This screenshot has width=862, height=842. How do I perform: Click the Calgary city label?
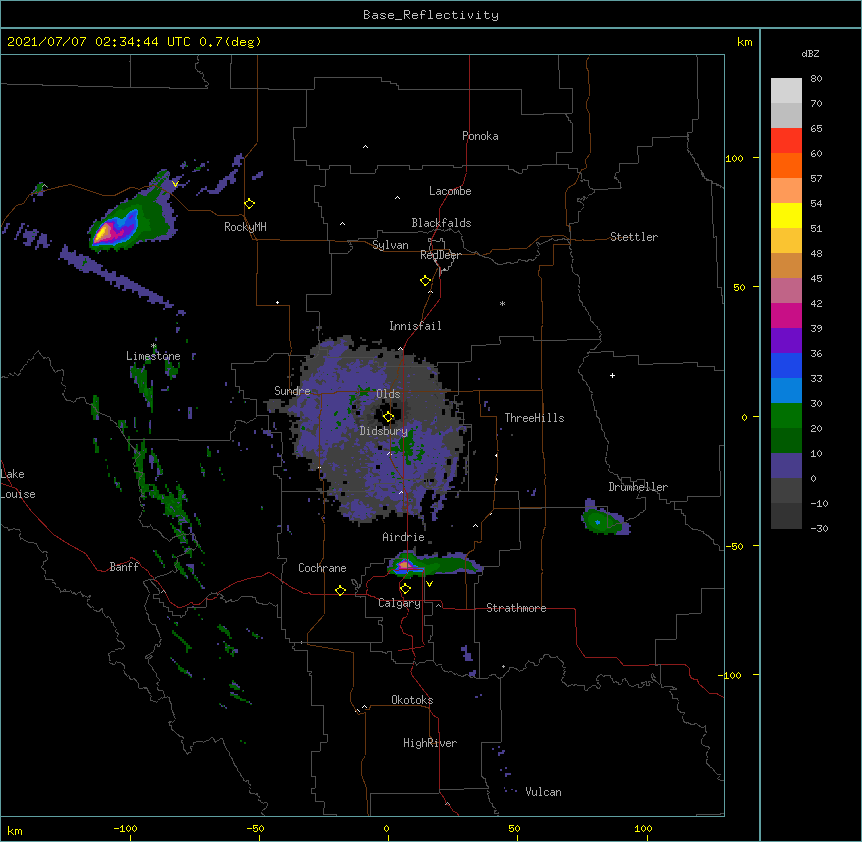point(399,603)
